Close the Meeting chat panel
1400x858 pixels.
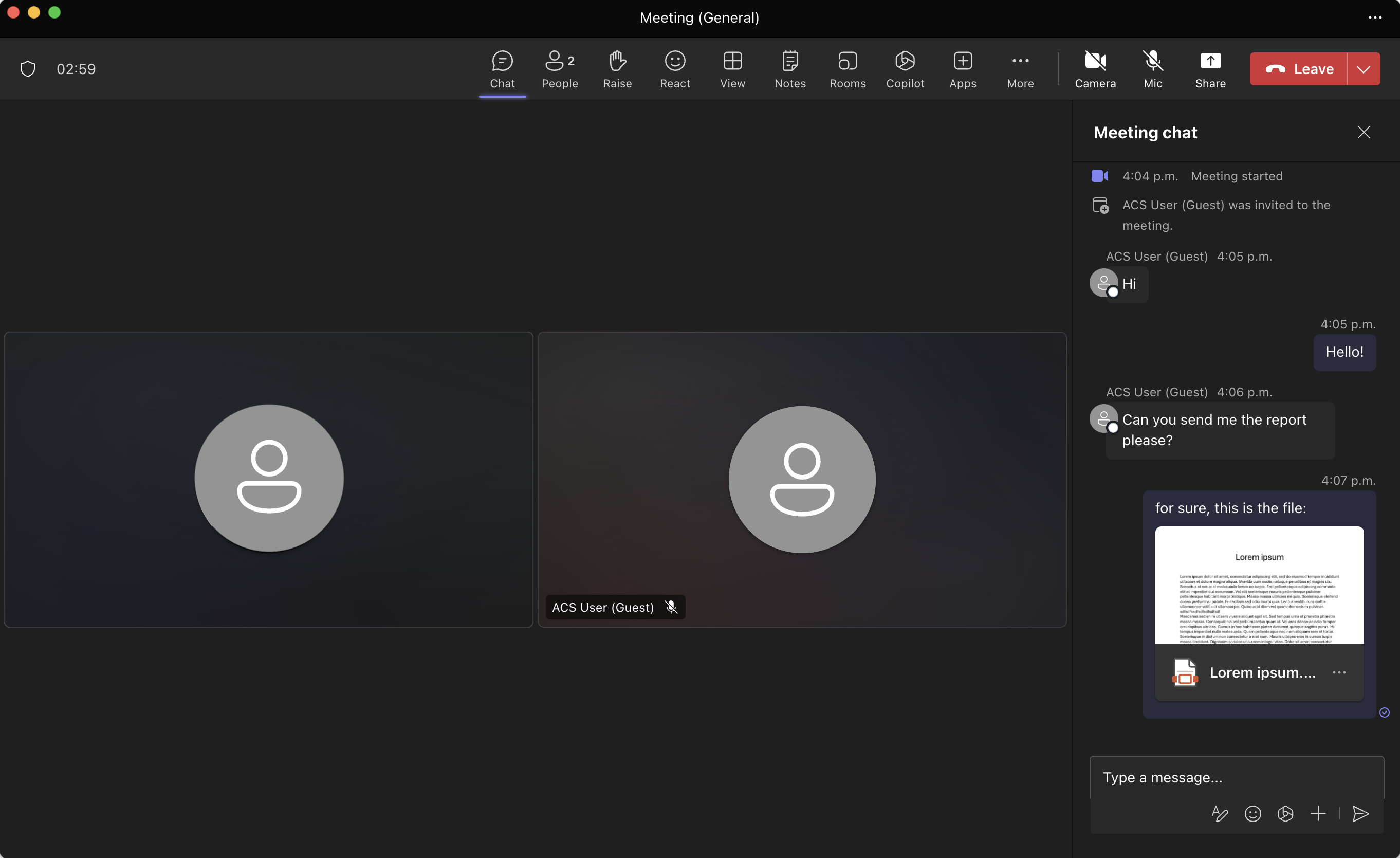pyautogui.click(x=1364, y=132)
